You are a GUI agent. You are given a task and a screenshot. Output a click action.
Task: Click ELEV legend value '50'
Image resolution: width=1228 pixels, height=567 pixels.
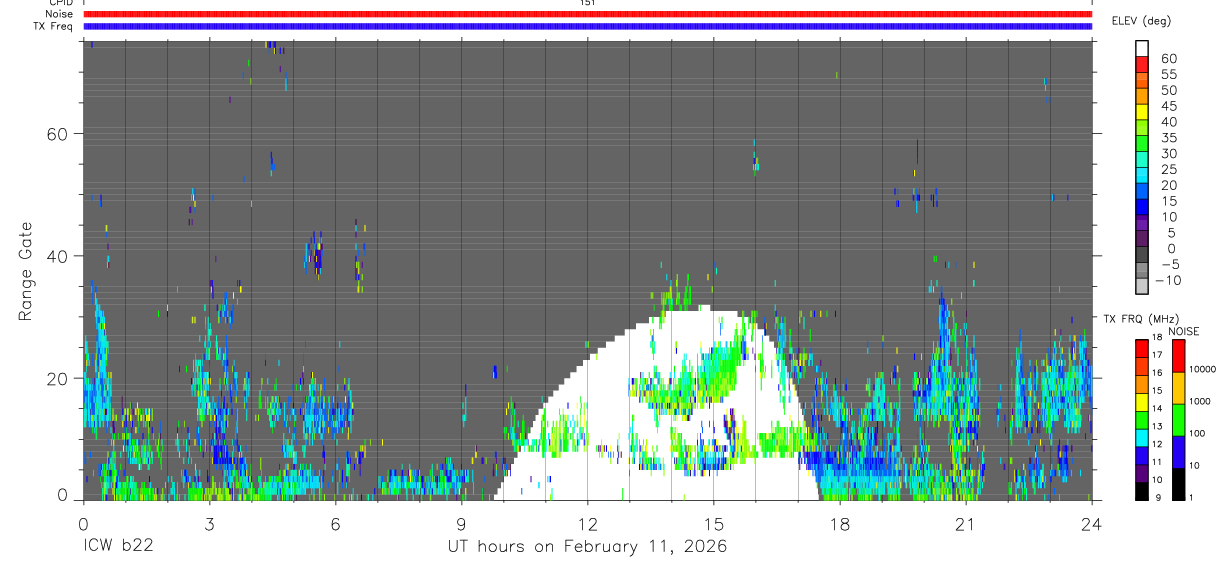(1168, 91)
